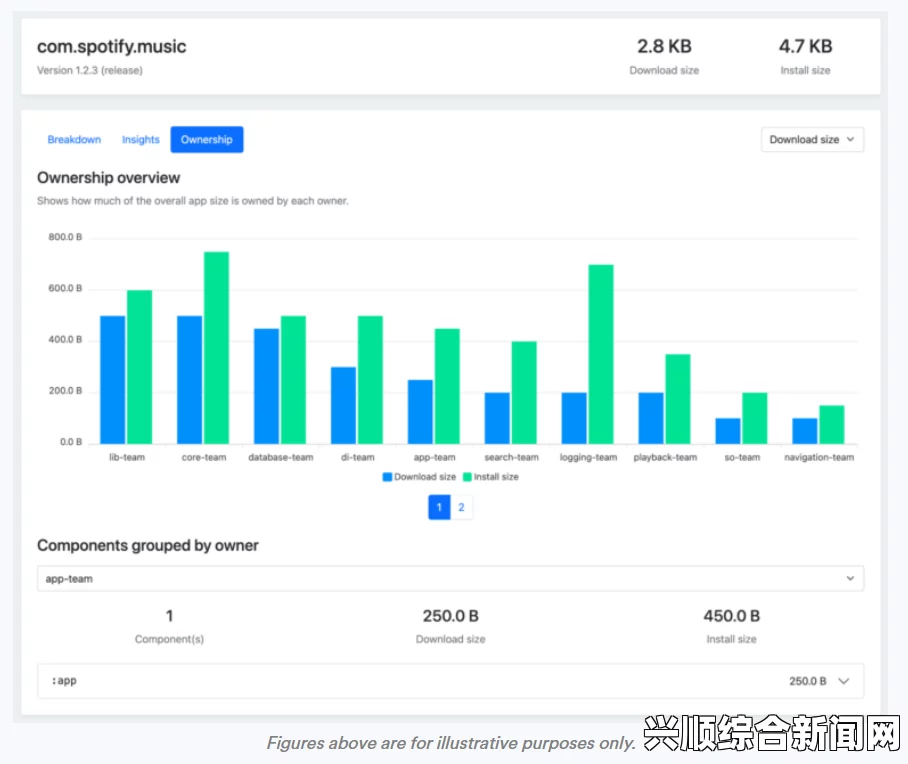
Task: Go to chart page 1
Action: (x=439, y=507)
